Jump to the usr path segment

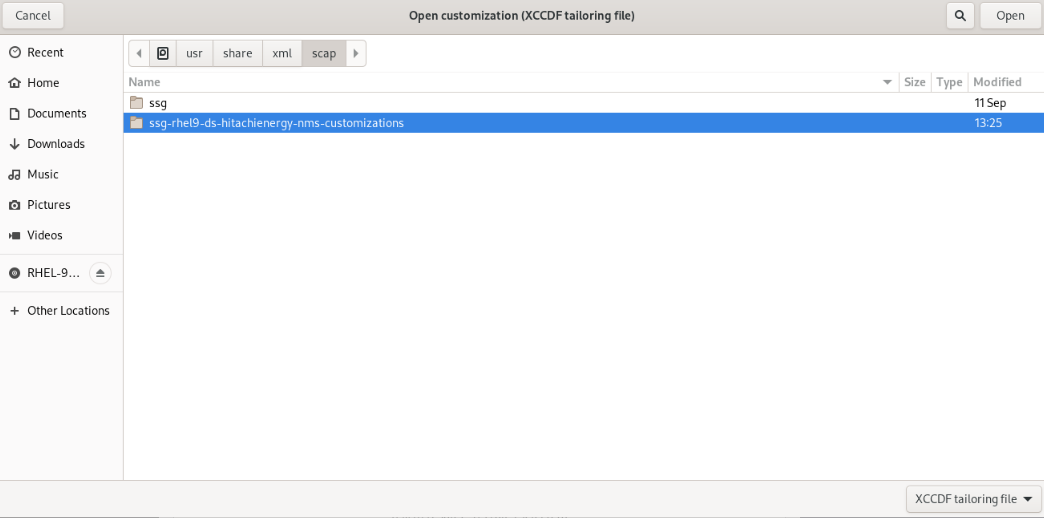point(194,53)
